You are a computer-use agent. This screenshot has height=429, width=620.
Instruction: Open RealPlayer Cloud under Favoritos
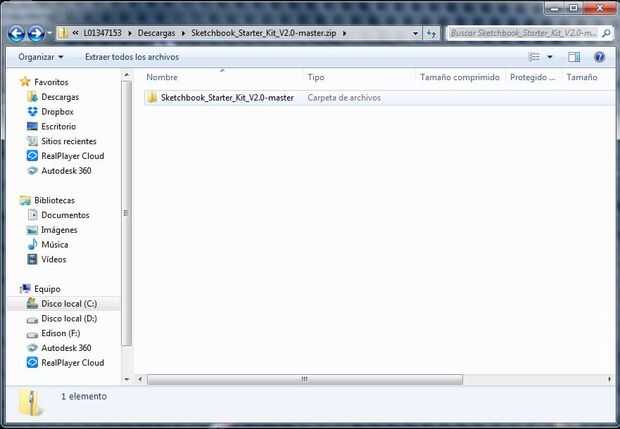click(72, 156)
